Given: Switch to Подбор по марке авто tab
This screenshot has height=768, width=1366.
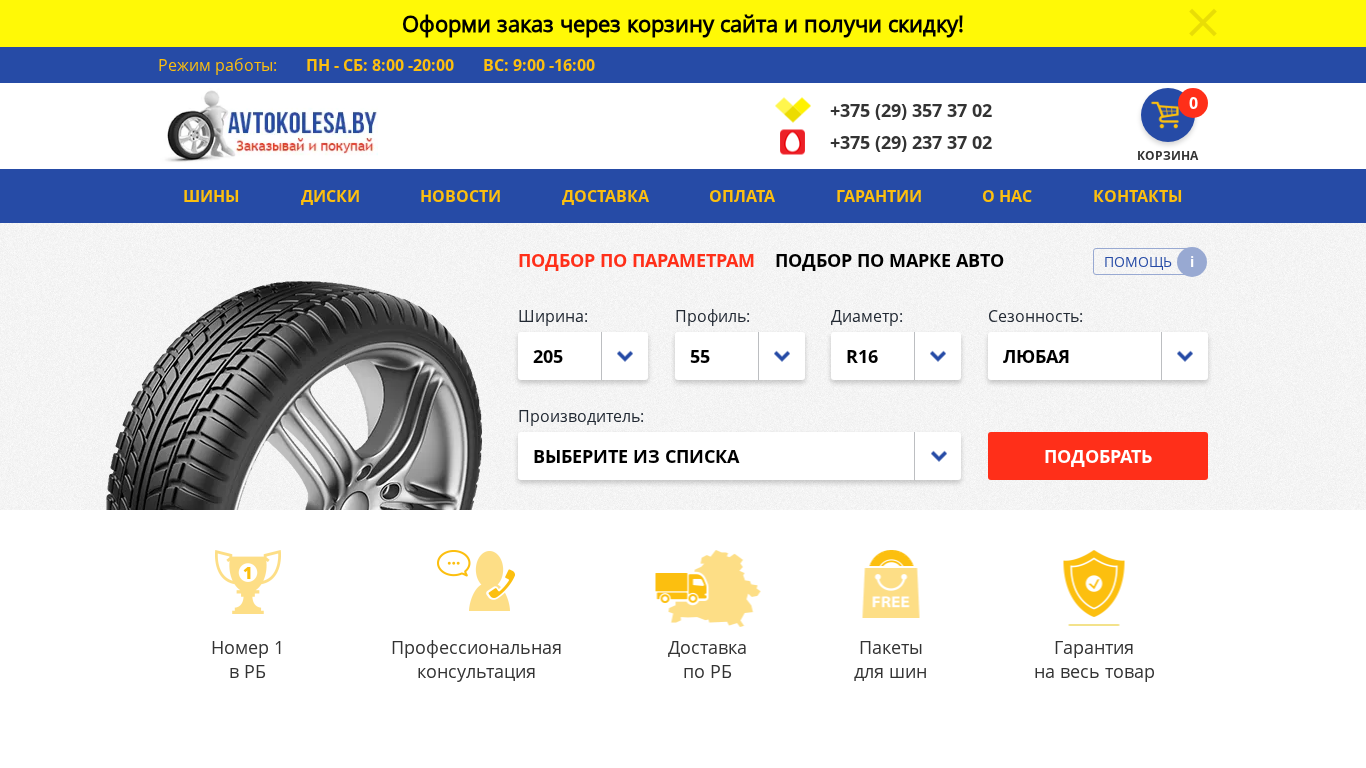Looking at the screenshot, I should [x=889, y=261].
